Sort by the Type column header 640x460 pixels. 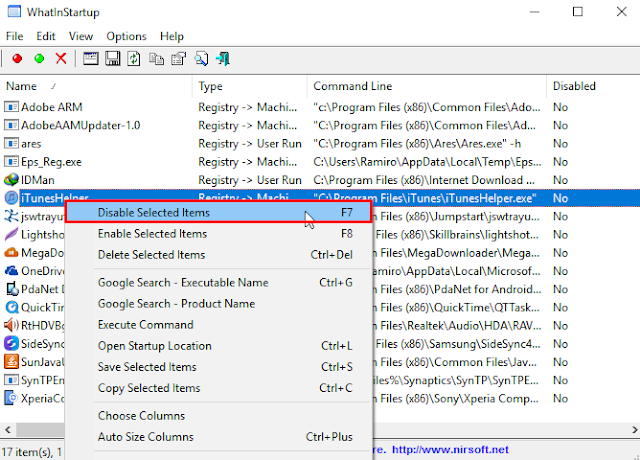coord(249,86)
